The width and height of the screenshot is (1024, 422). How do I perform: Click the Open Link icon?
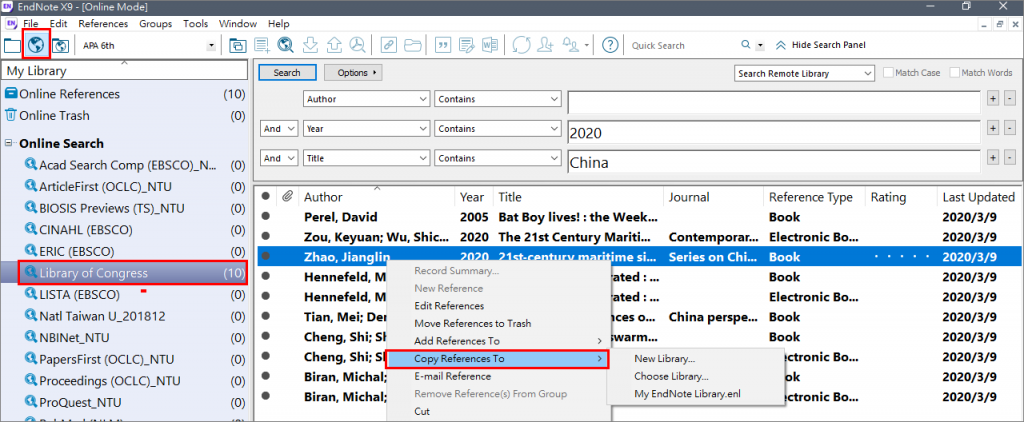pos(389,45)
